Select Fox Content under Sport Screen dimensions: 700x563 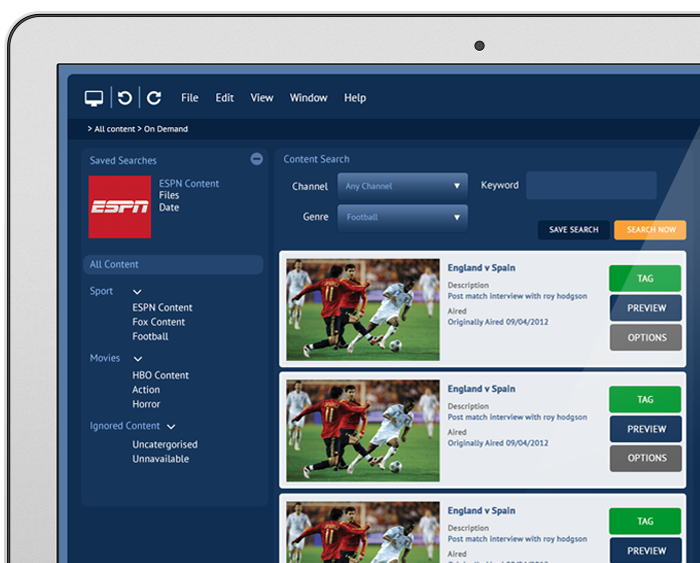(159, 322)
